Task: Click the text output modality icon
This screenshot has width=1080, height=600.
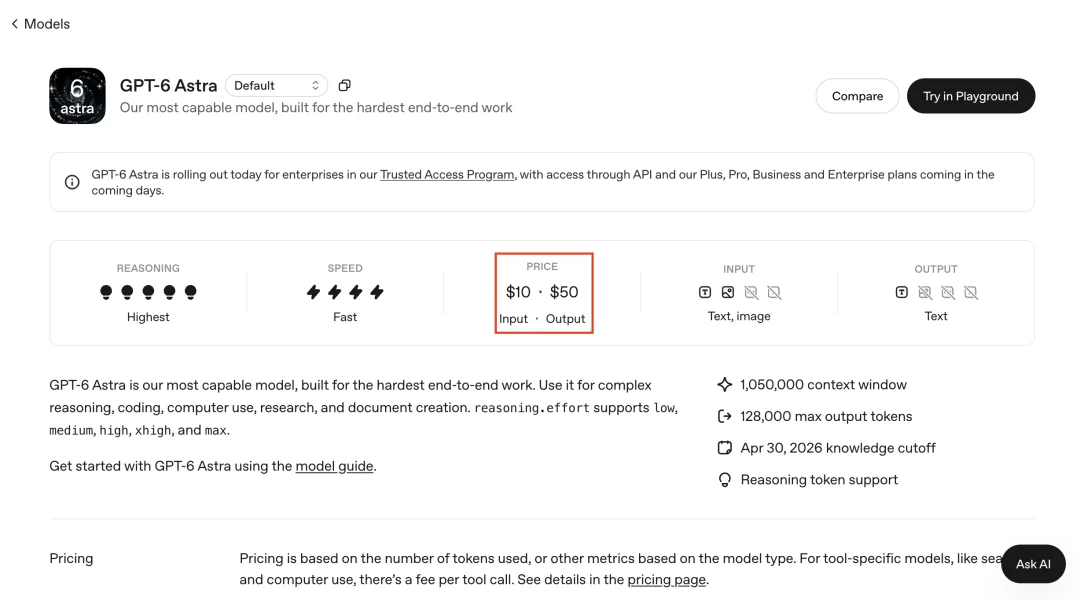Action: click(902, 292)
